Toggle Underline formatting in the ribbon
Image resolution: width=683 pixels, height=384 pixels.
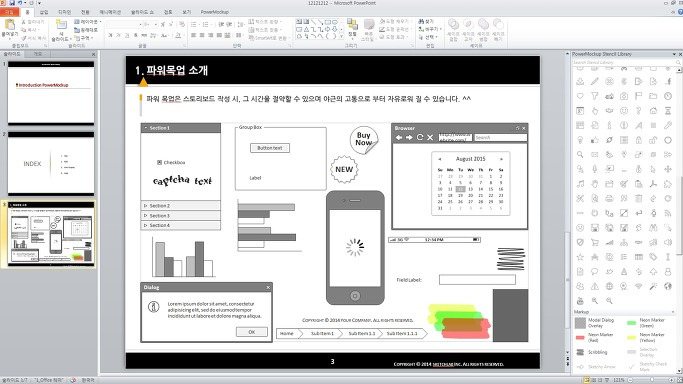click(127, 35)
